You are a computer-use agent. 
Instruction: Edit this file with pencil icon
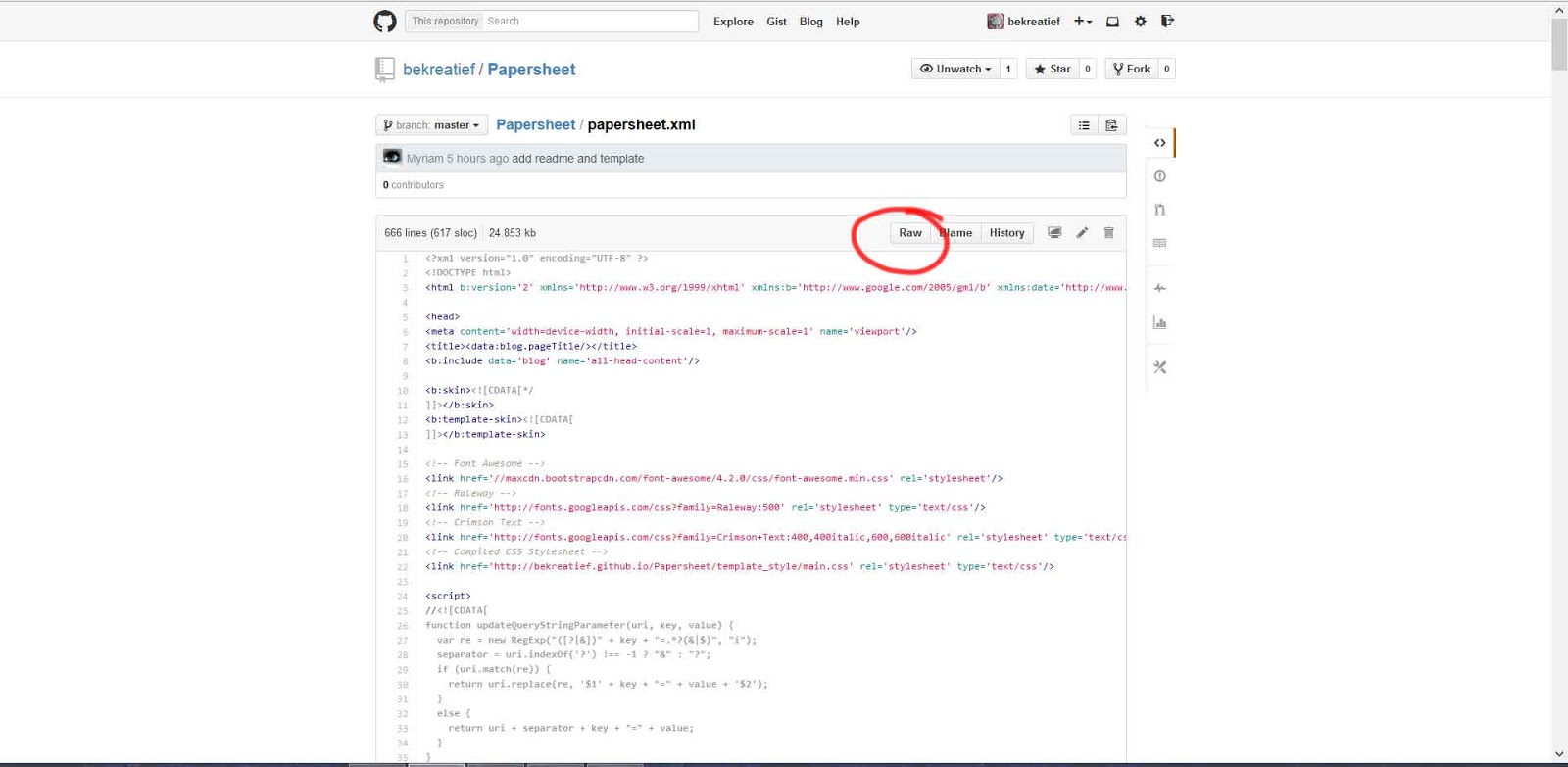pos(1082,233)
